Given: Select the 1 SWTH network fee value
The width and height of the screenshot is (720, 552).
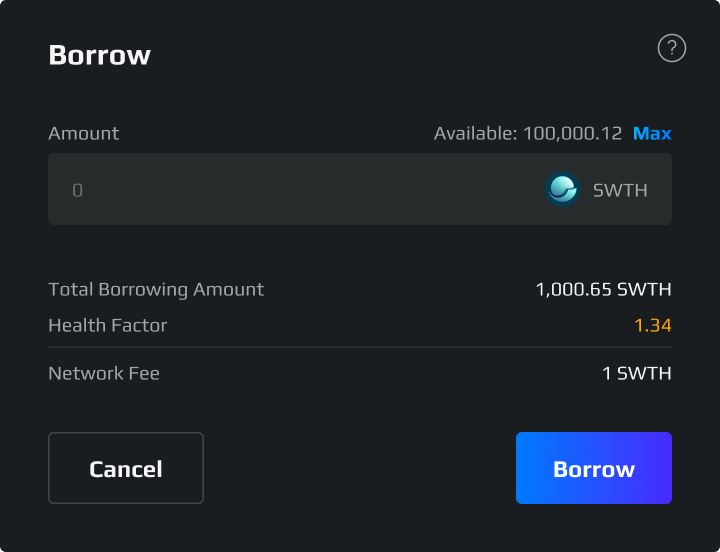Looking at the screenshot, I should pos(636,374).
